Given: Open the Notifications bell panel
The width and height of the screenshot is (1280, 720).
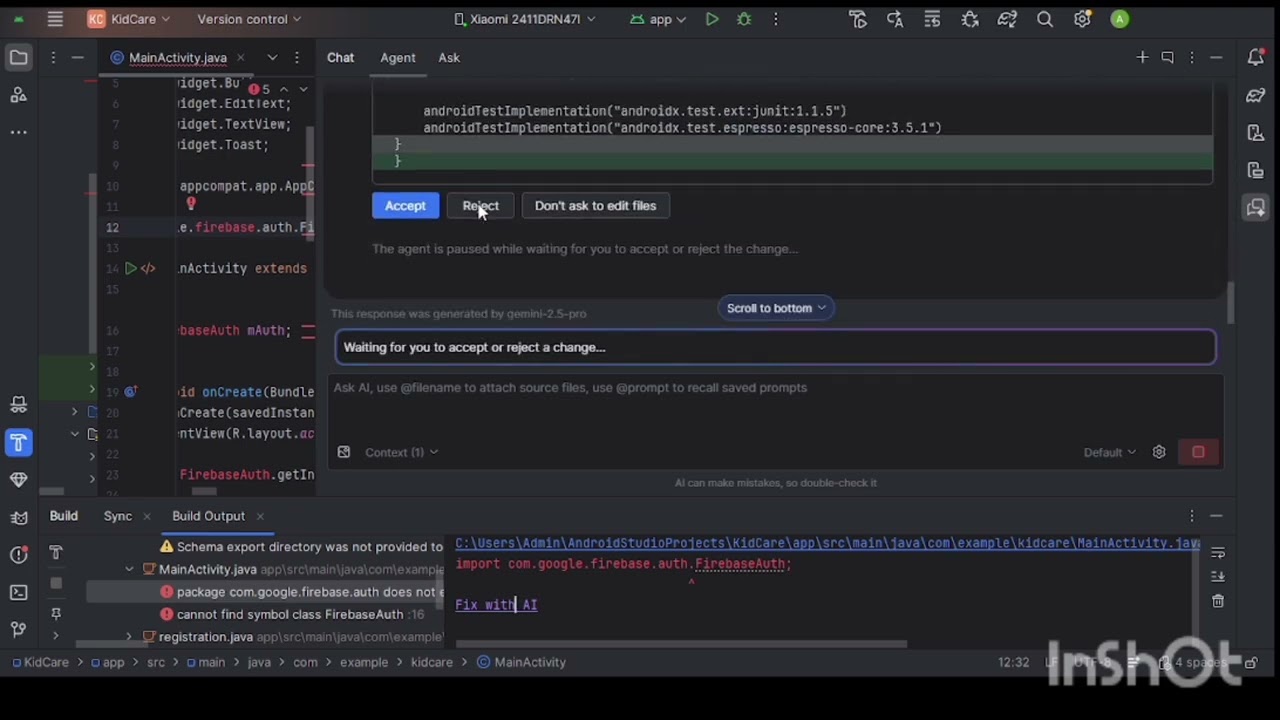Looking at the screenshot, I should tap(1256, 58).
